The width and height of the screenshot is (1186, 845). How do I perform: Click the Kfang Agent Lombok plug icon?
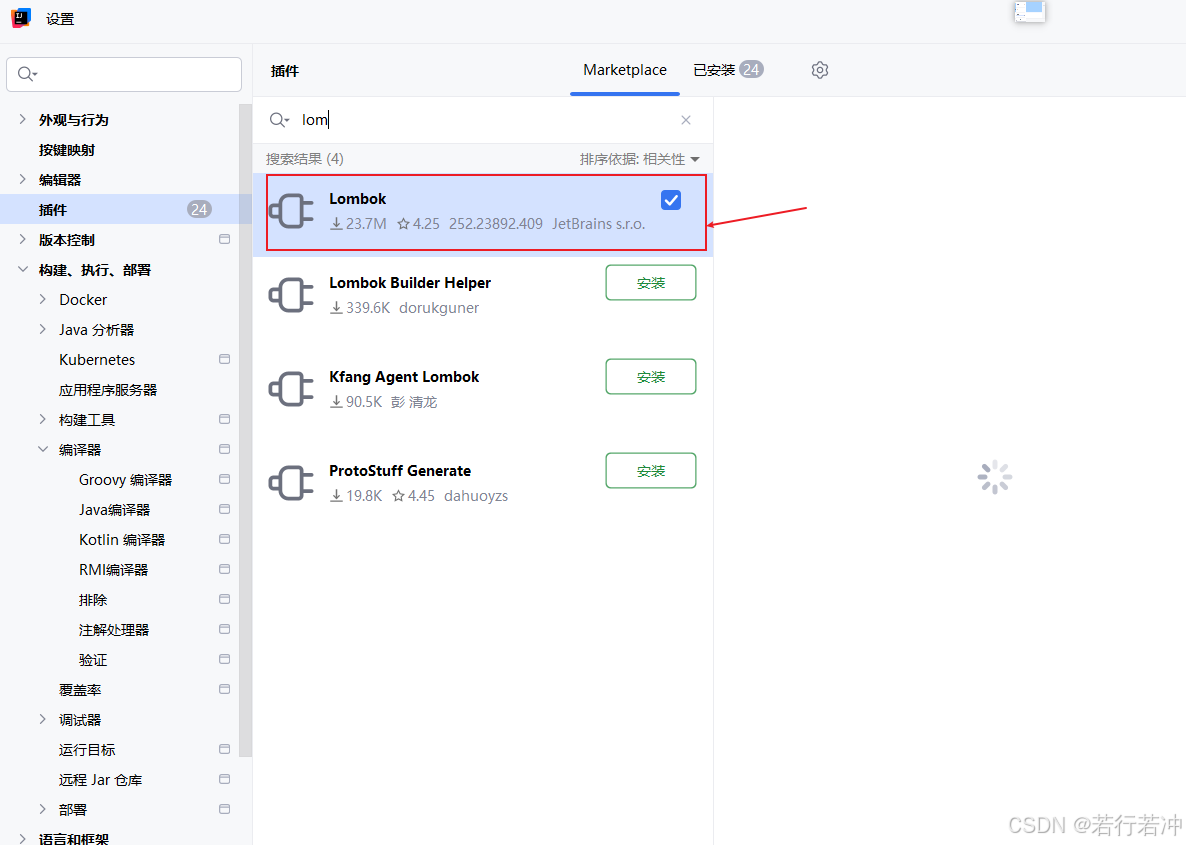[291, 389]
